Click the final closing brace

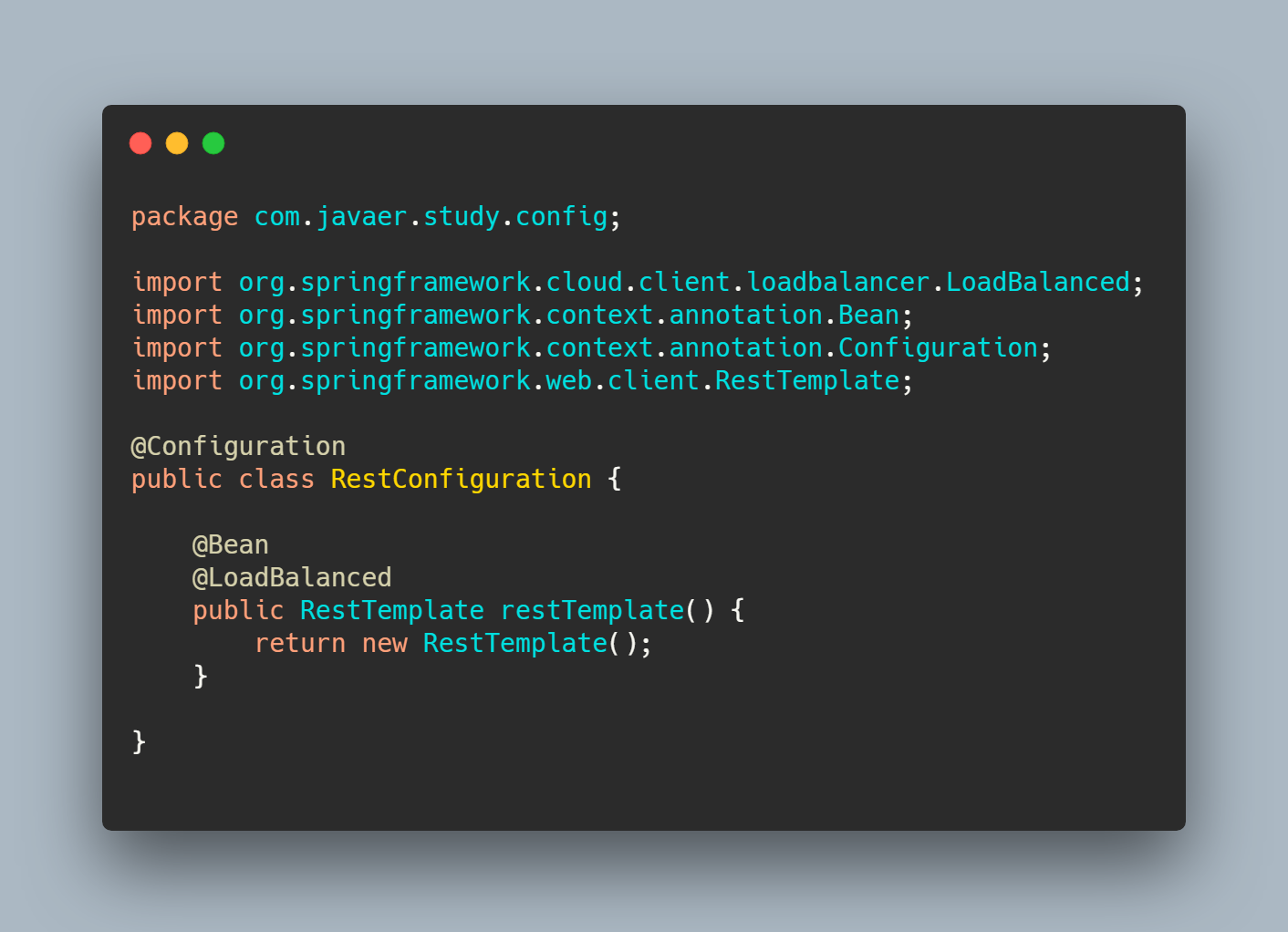click(139, 741)
